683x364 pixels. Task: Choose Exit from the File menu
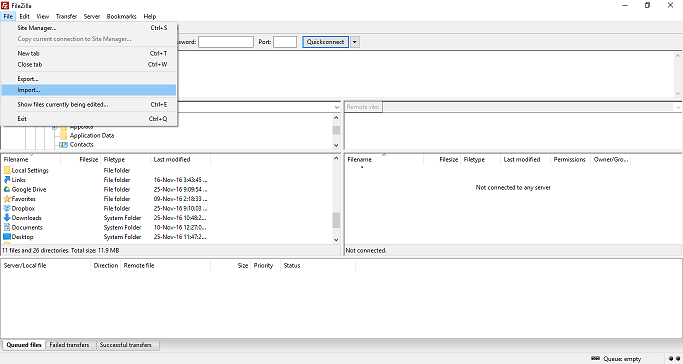click(x=89, y=119)
